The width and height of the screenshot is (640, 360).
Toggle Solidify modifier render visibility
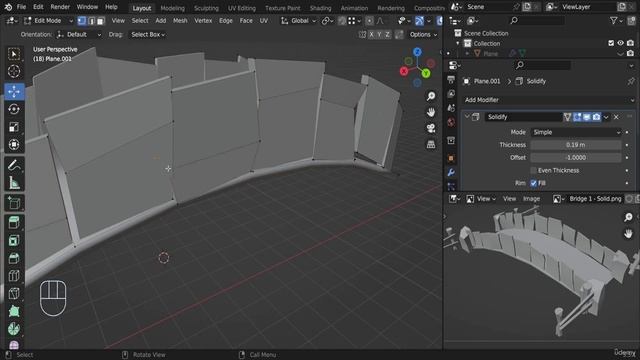[x=596, y=117]
